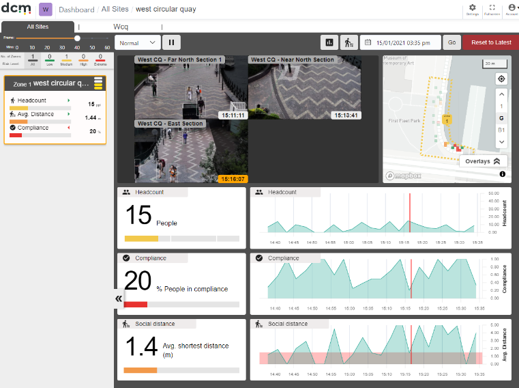Click the time slider handle
The height and width of the screenshot is (388, 519).
pos(77,38)
